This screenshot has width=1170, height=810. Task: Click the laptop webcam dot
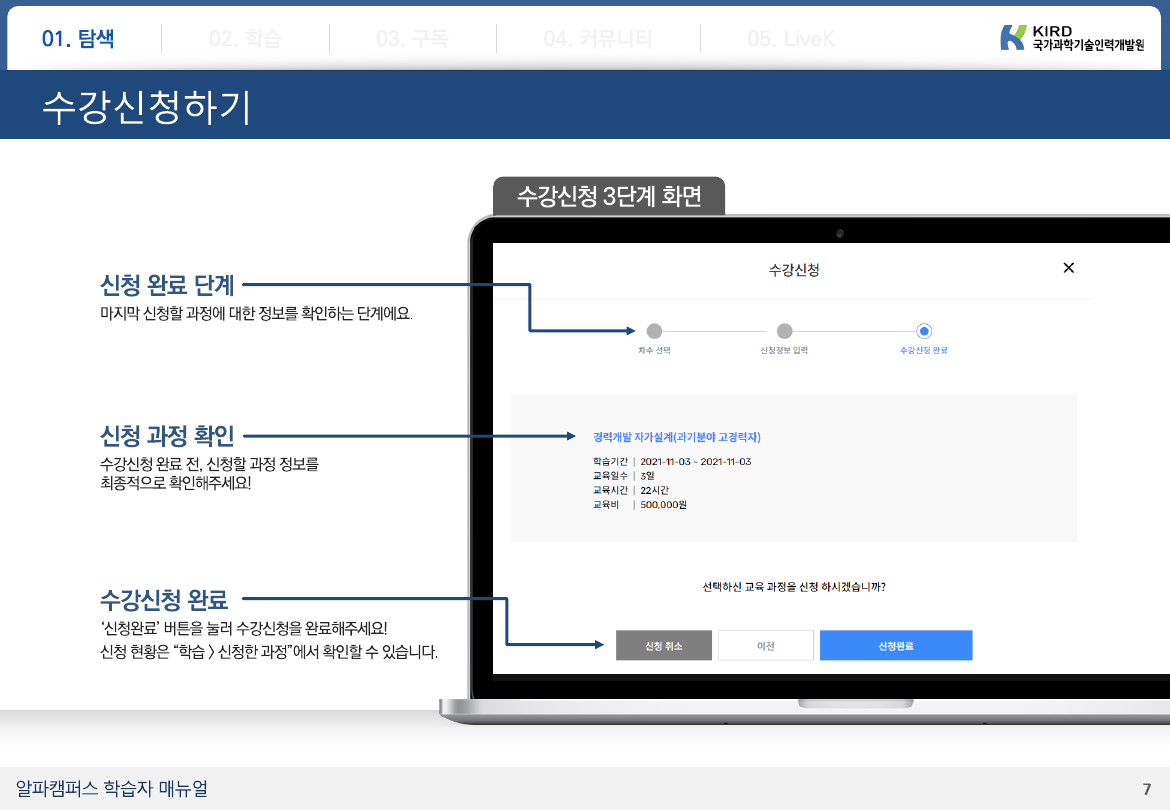[x=840, y=233]
